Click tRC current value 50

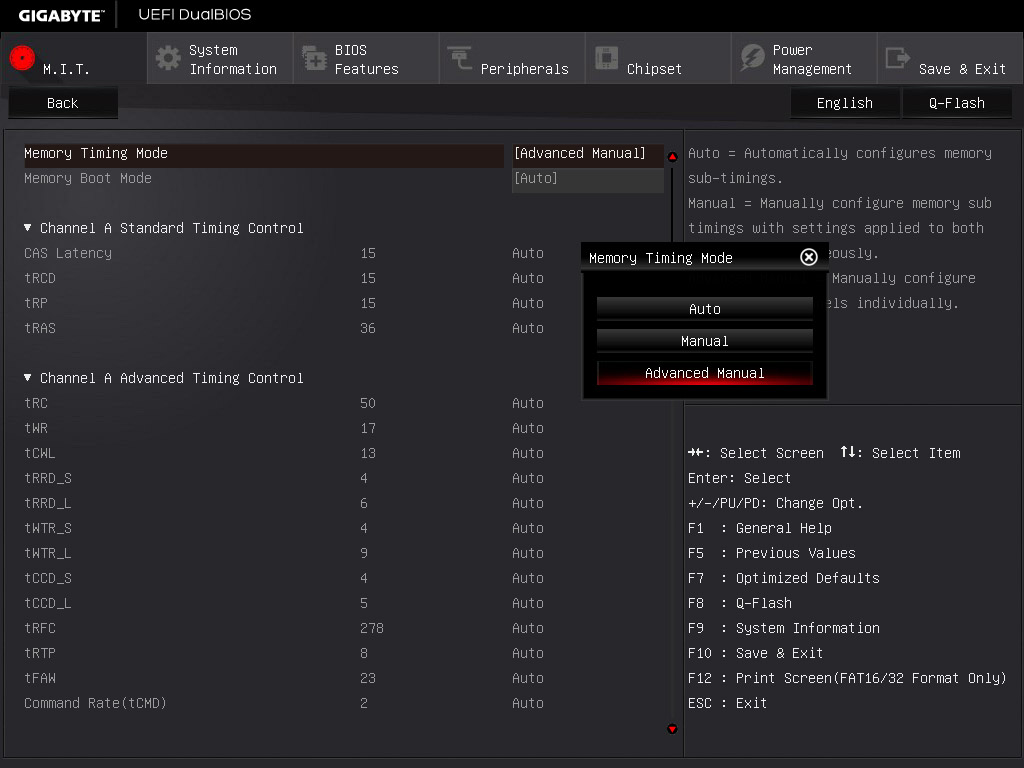368,403
